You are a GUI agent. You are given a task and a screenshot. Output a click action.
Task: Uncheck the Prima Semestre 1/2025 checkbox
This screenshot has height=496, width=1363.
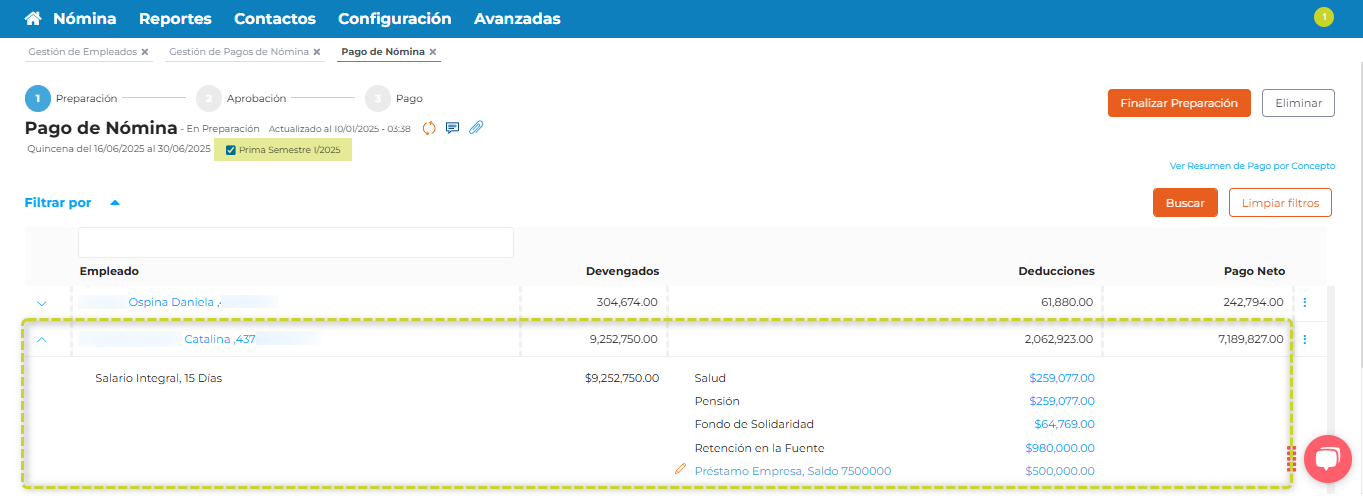click(231, 151)
